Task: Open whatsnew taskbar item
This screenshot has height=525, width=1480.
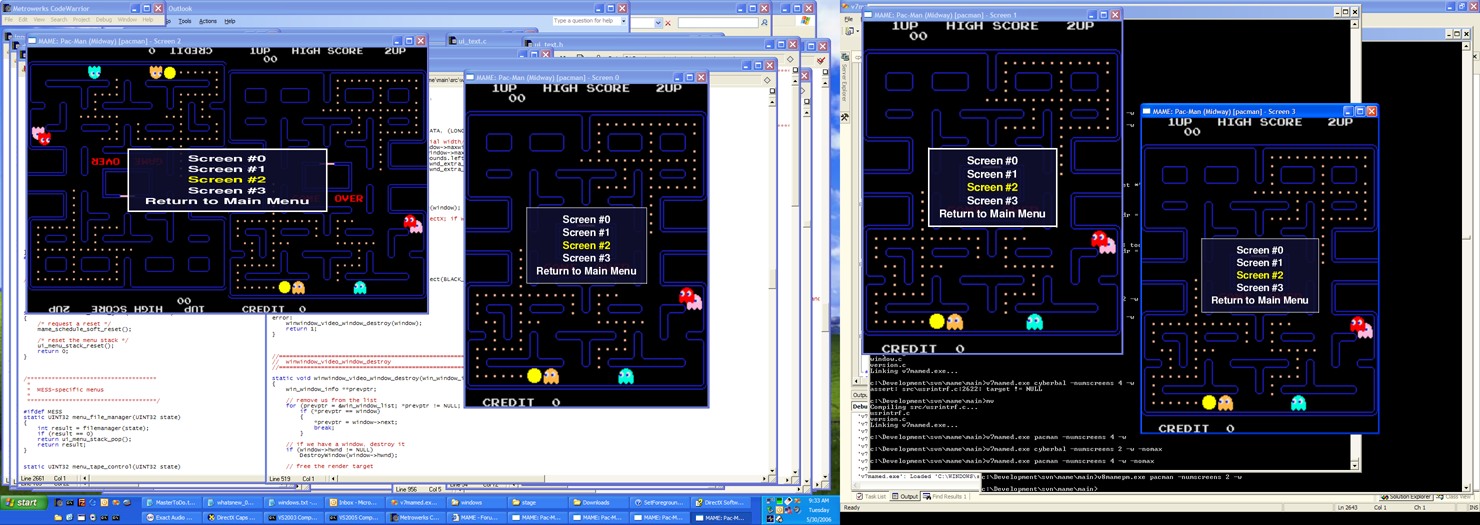Action: pyautogui.click(x=232, y=503)
